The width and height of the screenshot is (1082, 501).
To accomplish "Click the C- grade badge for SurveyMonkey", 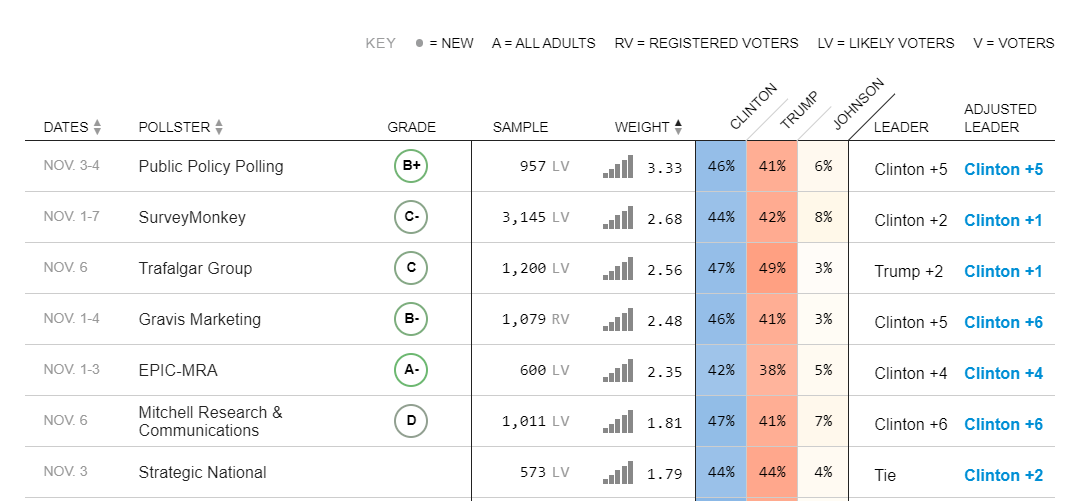I will [411, 217].
